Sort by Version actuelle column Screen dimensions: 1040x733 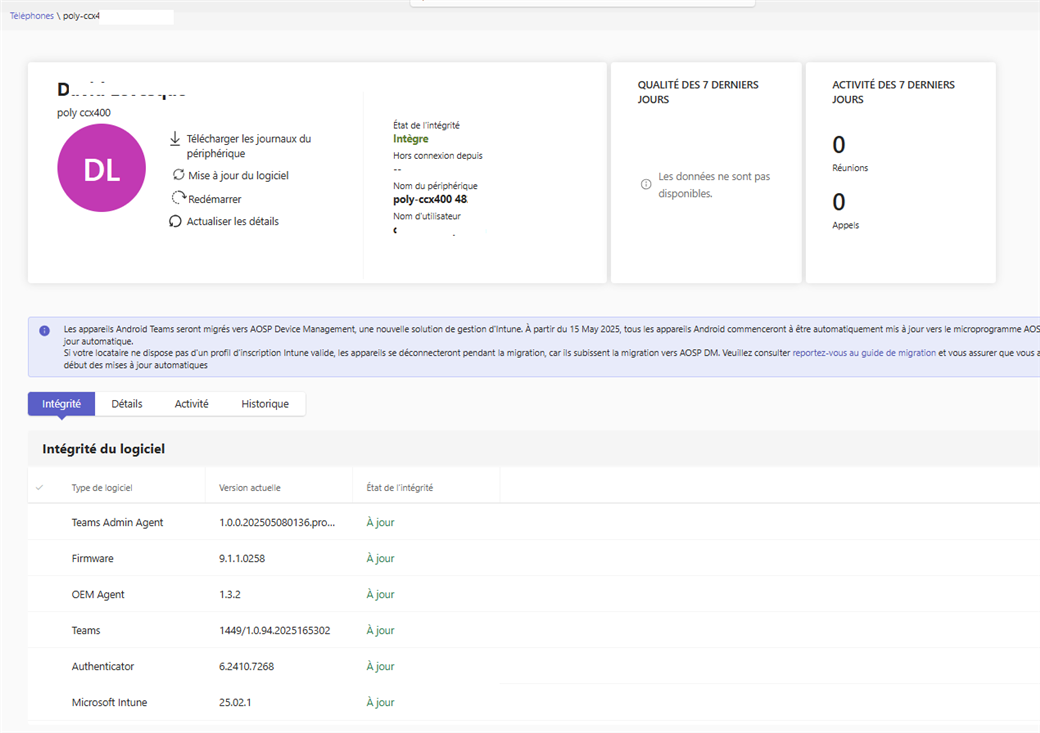coord(250,488)
